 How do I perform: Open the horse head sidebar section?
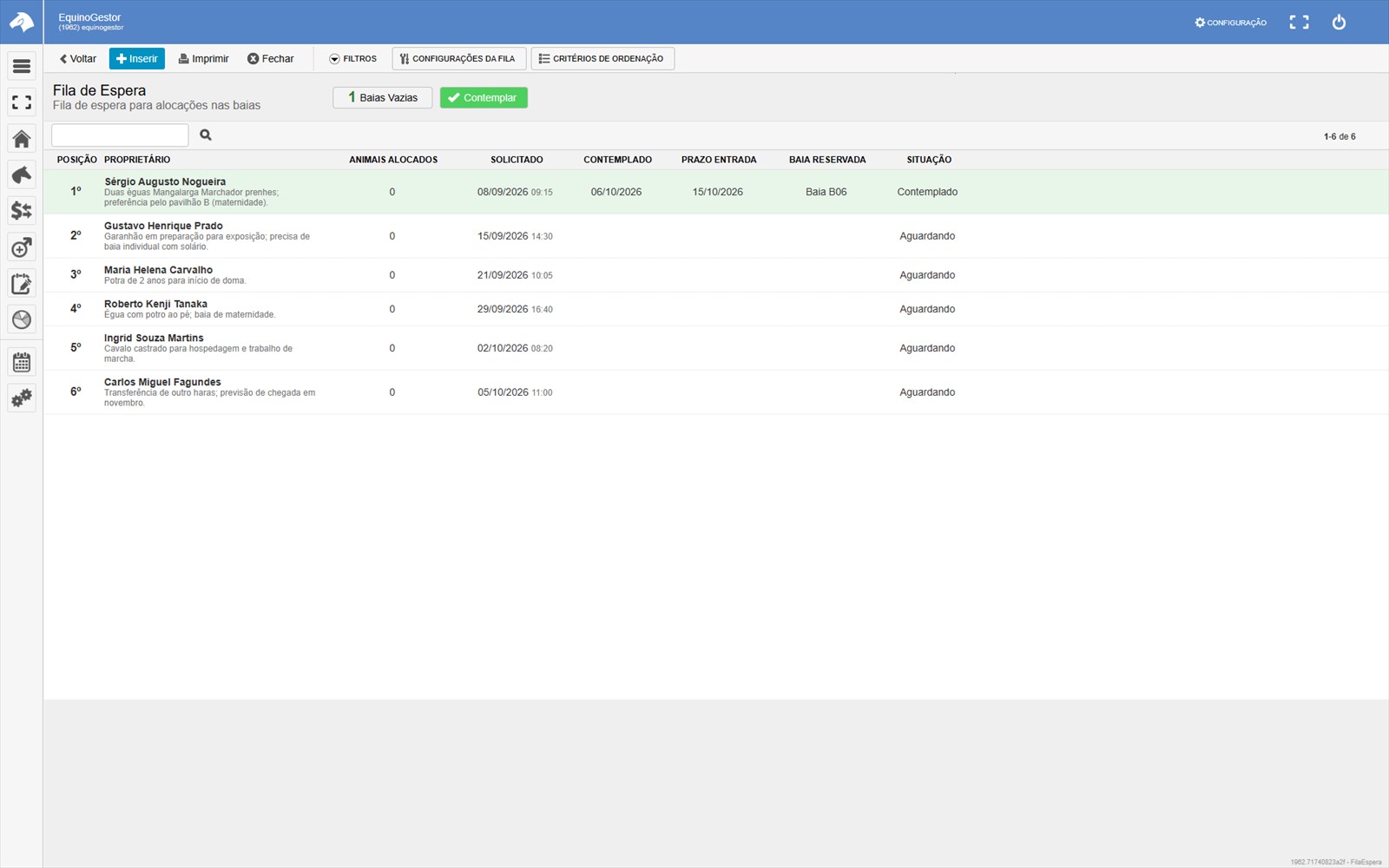(x=22, y=174)
